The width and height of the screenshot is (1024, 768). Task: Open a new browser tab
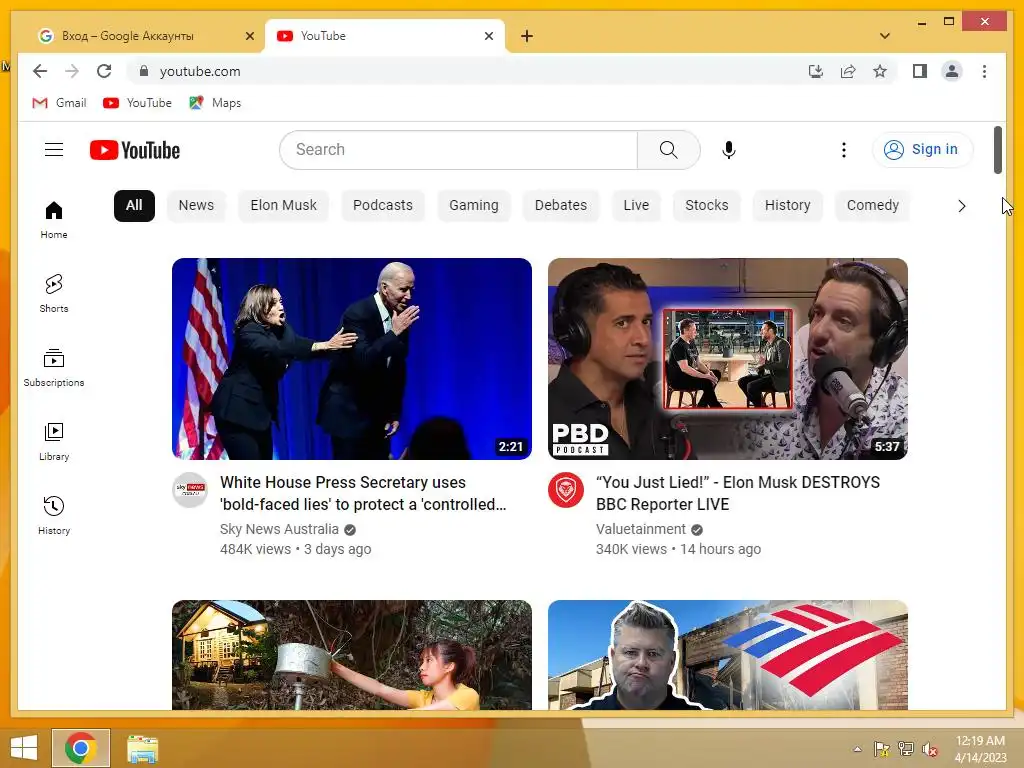[x=527, y=36]
